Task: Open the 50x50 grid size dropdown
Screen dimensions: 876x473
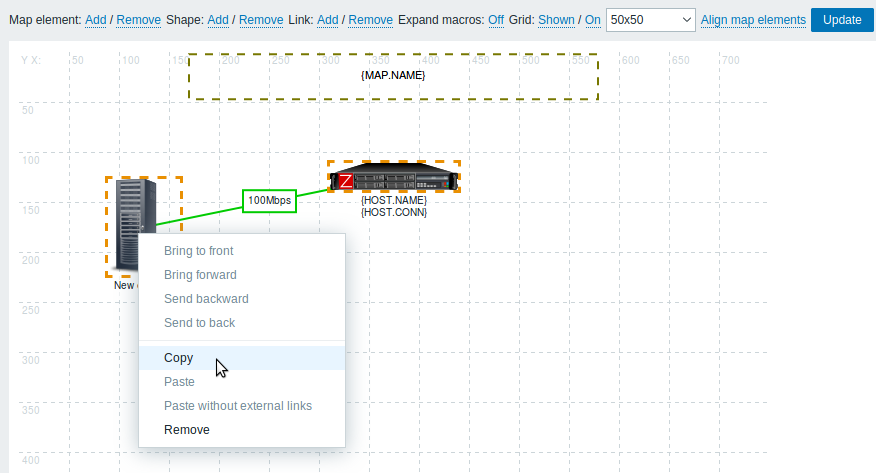Action: coord(651,20)
